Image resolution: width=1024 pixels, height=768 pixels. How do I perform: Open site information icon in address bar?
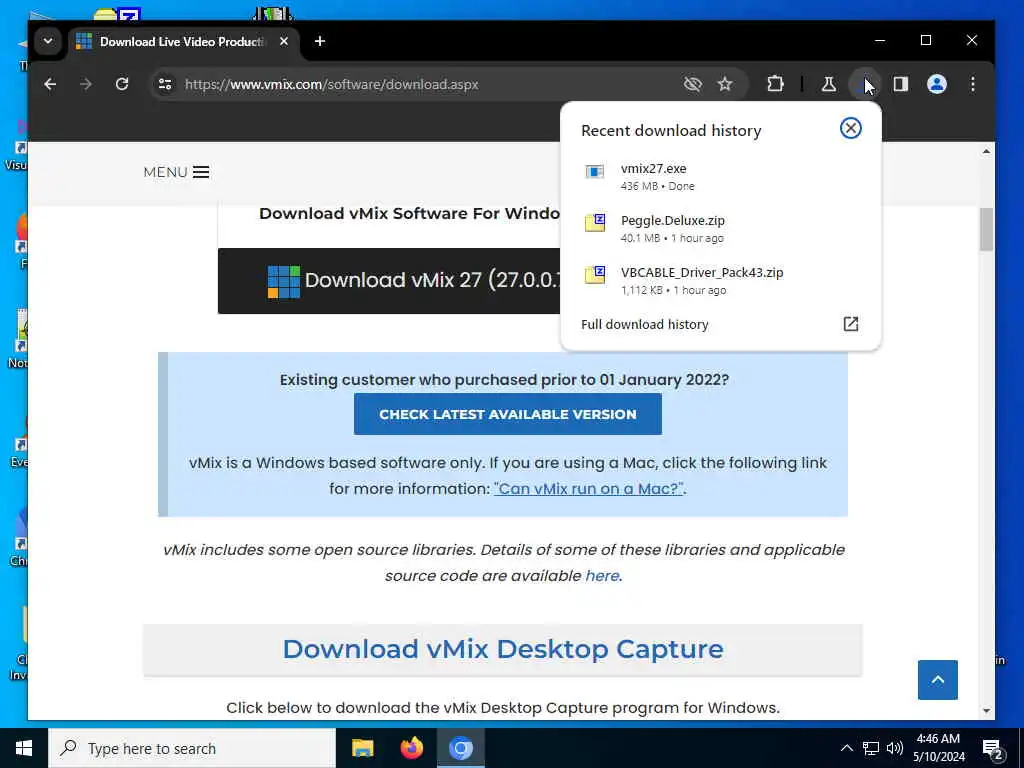click(165, 84)
